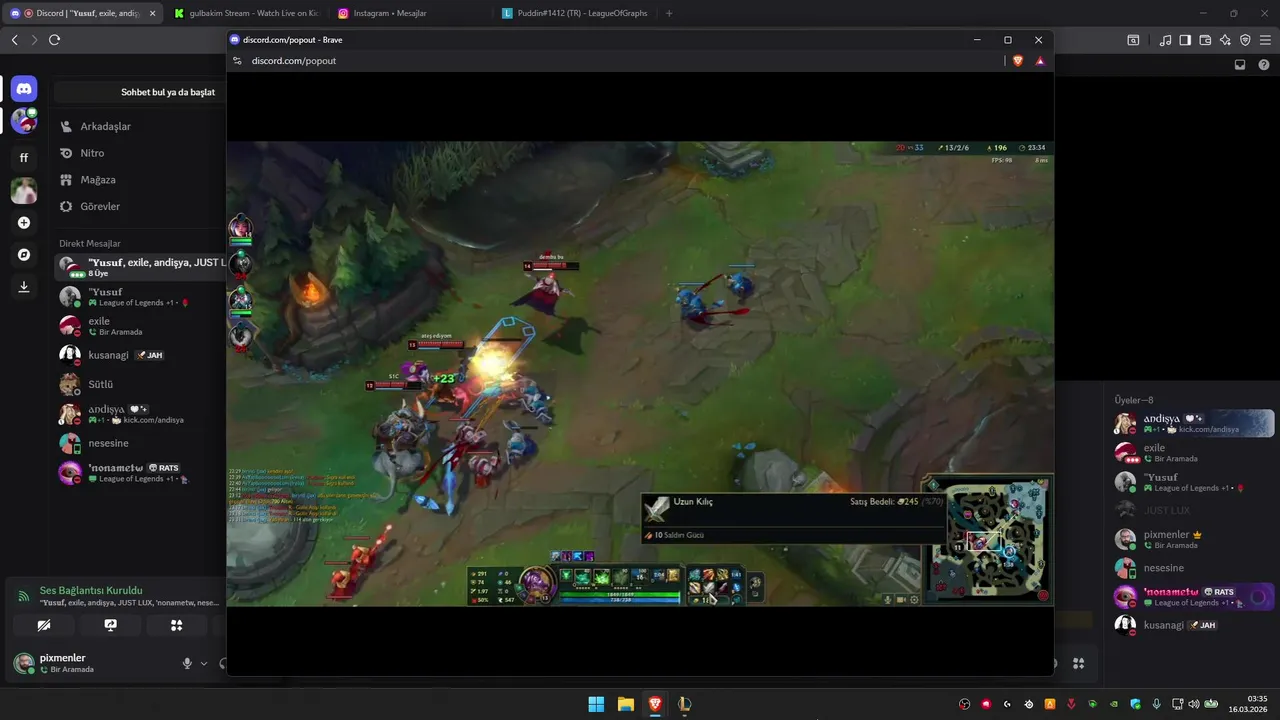Expand microphone input options chevron

pyautogui.click(x=204, y=663)
